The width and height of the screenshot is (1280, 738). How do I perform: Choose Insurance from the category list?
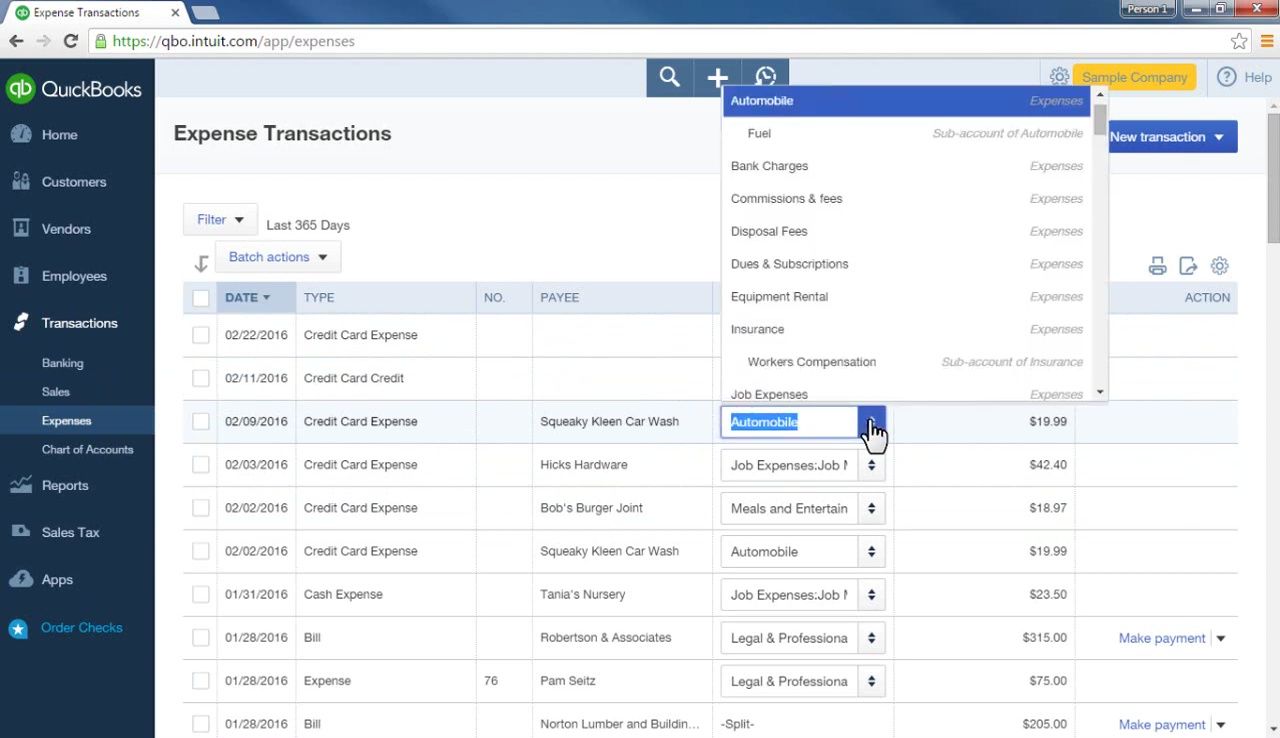pyautogui.click(x=907, y=329)
